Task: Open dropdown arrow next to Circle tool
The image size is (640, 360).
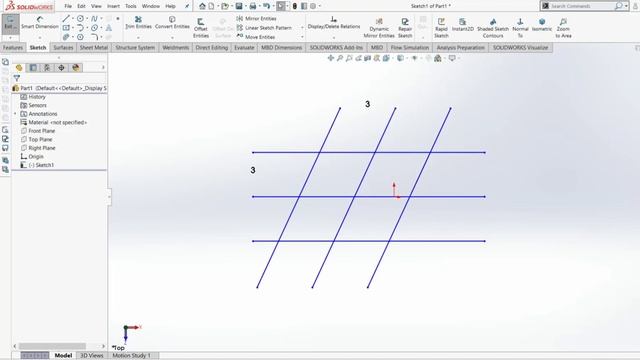Action: tap(87, 19)
